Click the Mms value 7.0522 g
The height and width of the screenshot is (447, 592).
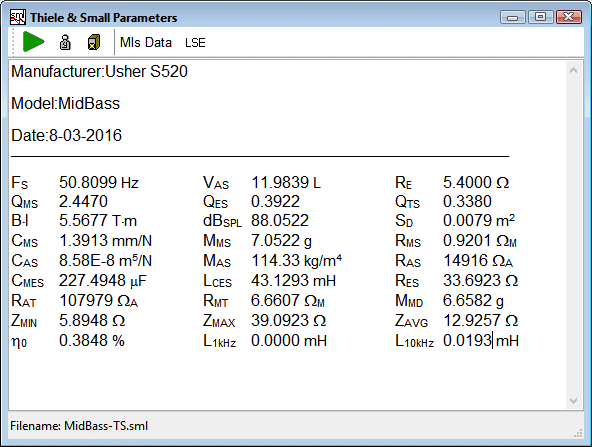(281, 240)
